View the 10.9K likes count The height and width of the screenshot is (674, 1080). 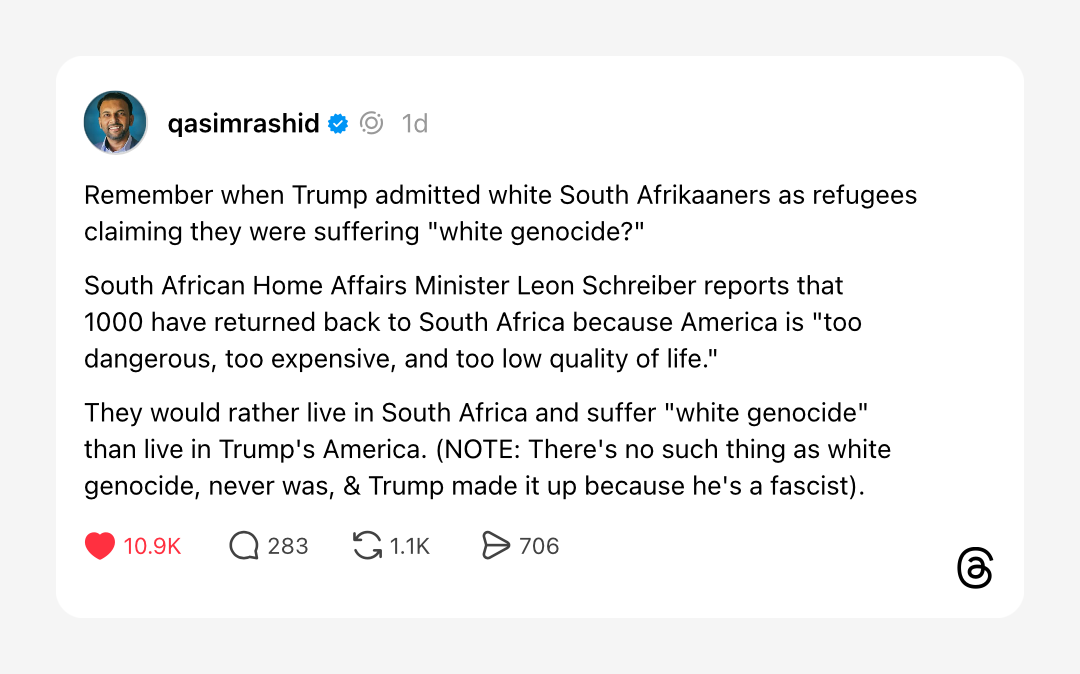tap(152, 546)
